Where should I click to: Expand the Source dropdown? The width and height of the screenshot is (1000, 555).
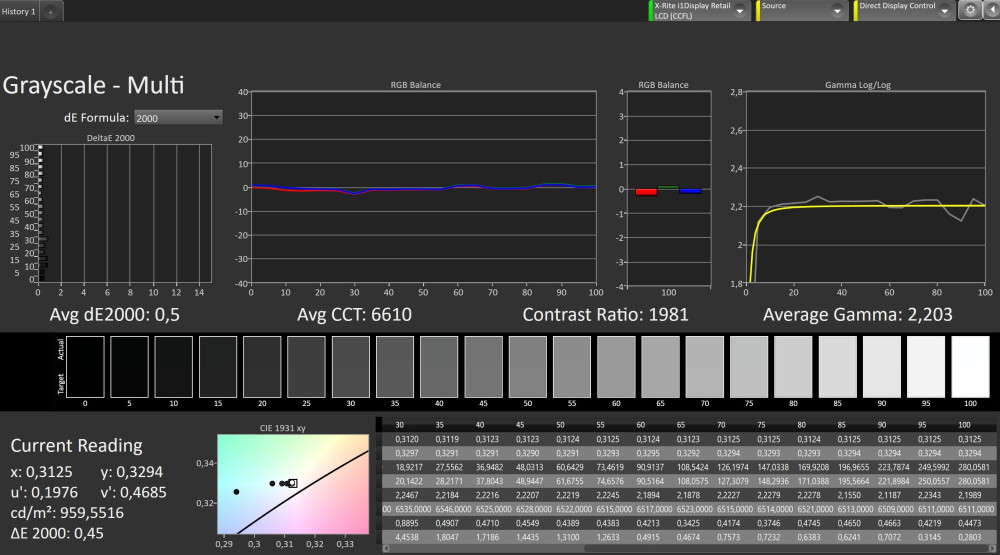pos(802,10)
